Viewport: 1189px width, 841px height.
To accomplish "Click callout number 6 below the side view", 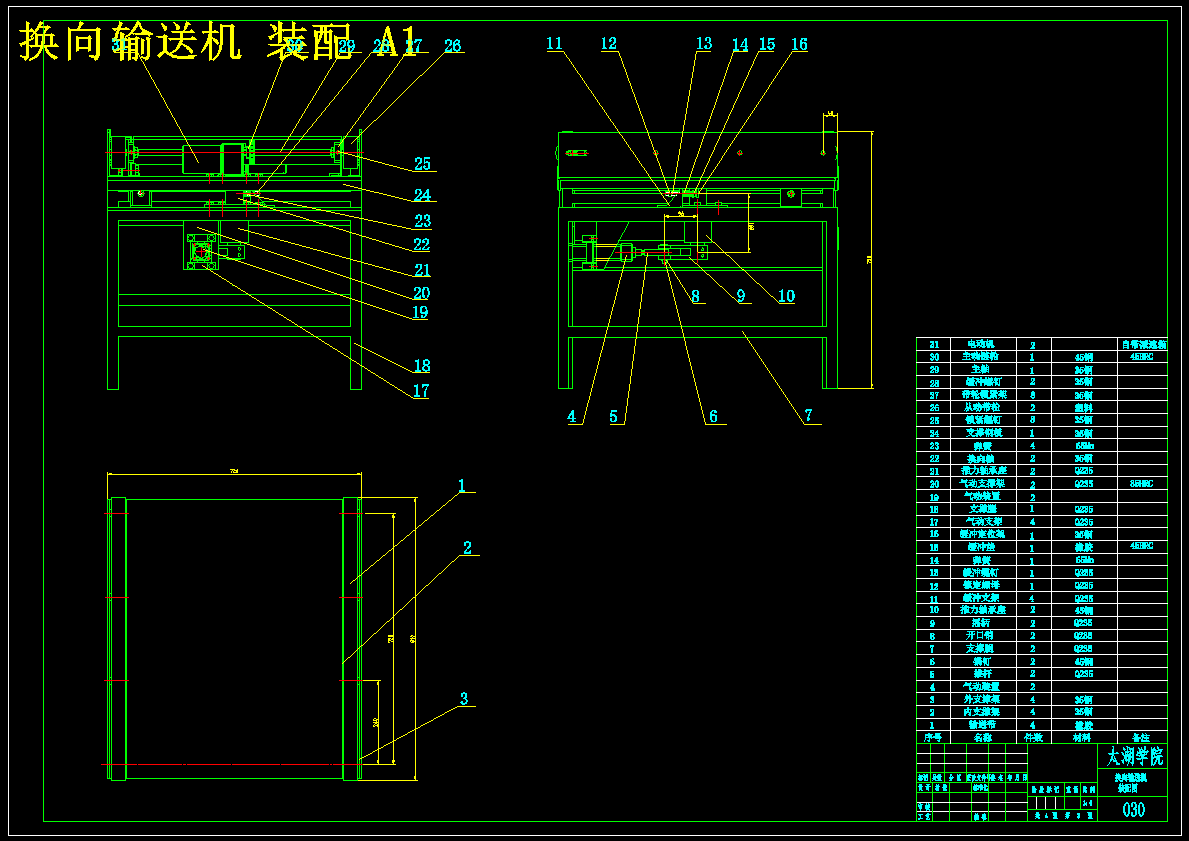I will (713, 416).
